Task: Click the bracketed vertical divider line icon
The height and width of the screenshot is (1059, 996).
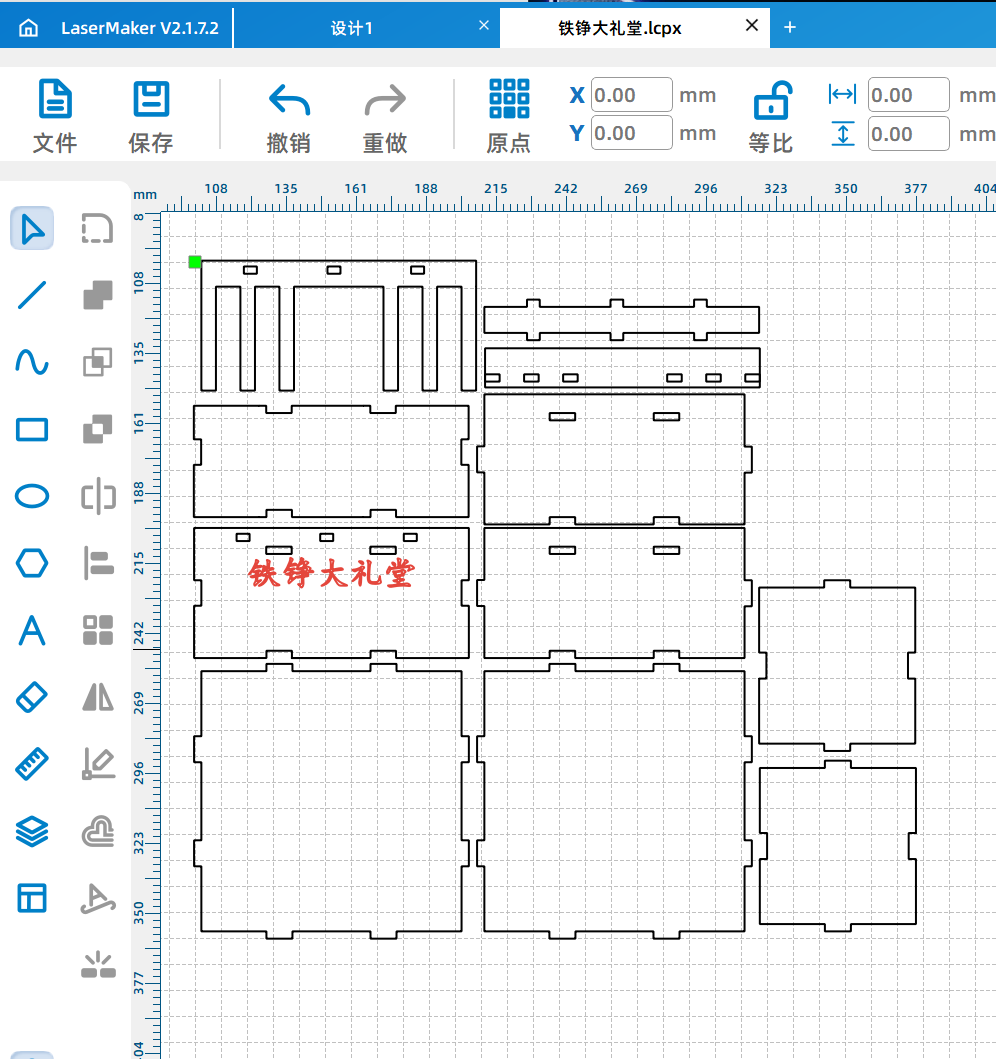Action: pyautogui.click(x=99, y=496)
